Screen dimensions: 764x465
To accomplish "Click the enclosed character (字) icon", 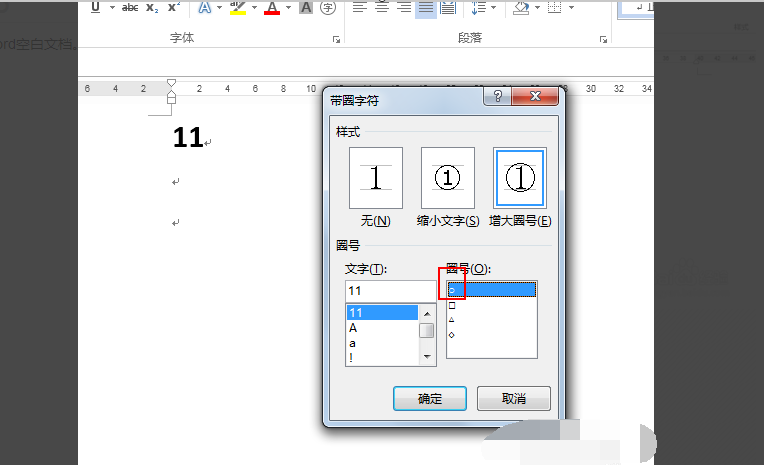I will coord(328,7).
